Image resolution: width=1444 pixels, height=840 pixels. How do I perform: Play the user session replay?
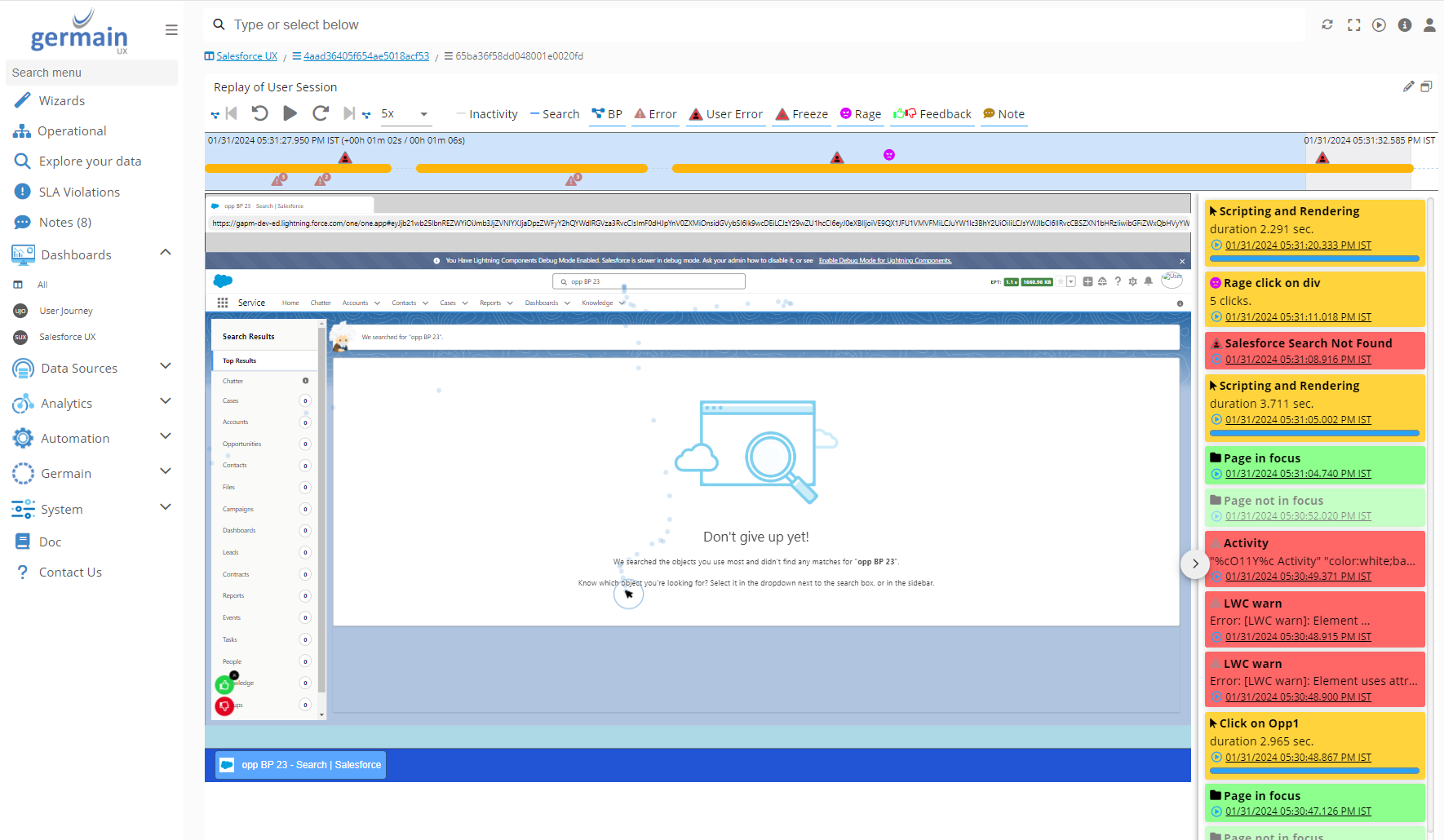pos(290,113)
